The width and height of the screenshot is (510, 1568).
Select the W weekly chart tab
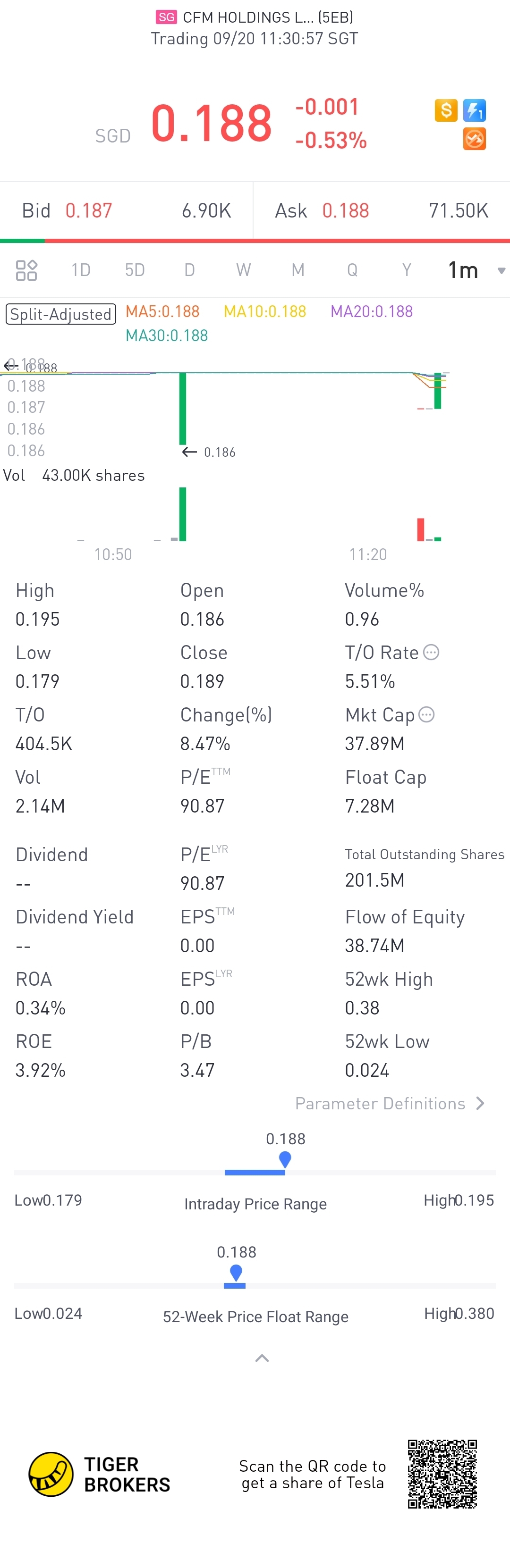243,269
